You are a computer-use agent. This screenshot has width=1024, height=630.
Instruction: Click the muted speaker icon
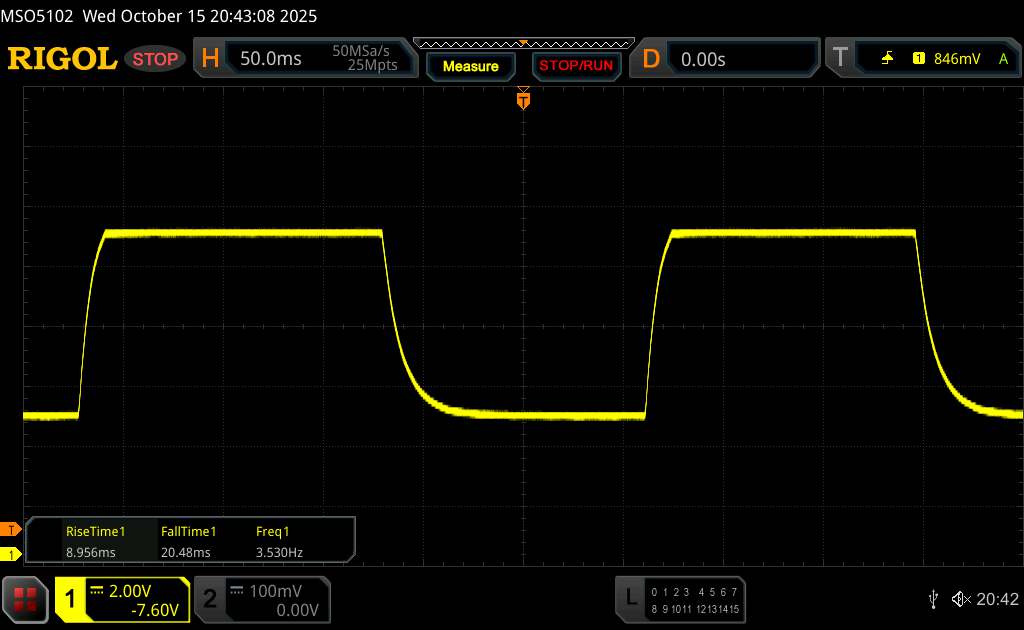pos(960,599)
